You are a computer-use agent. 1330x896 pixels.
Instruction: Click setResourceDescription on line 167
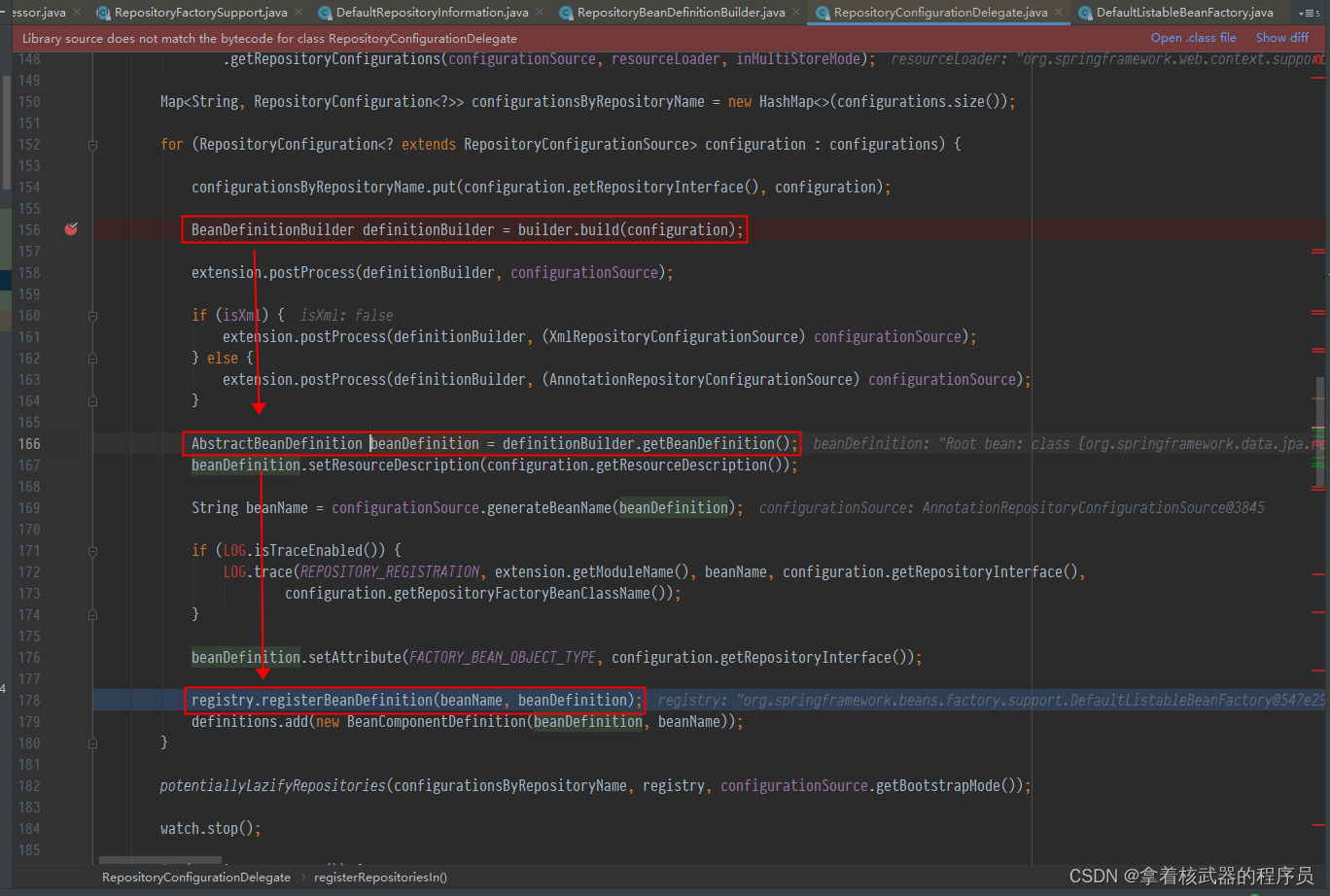[394, 465]
